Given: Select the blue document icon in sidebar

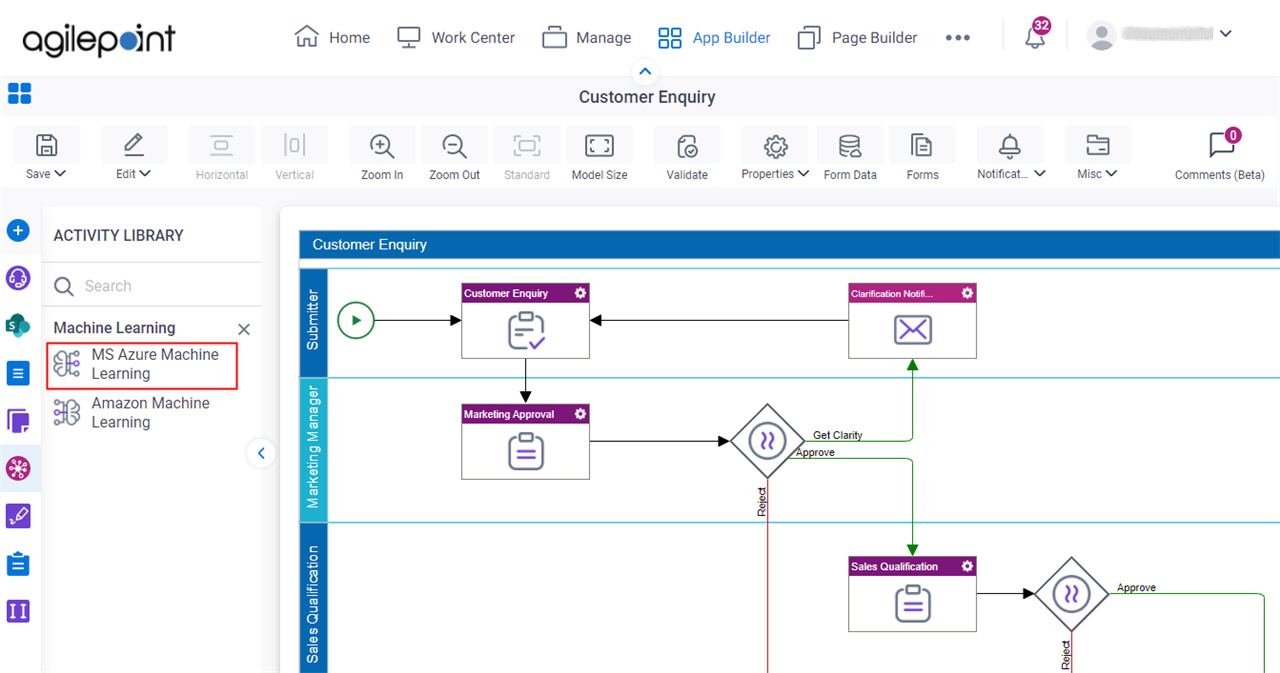Looking at the screenshot, I should click(x=18, y=373).
